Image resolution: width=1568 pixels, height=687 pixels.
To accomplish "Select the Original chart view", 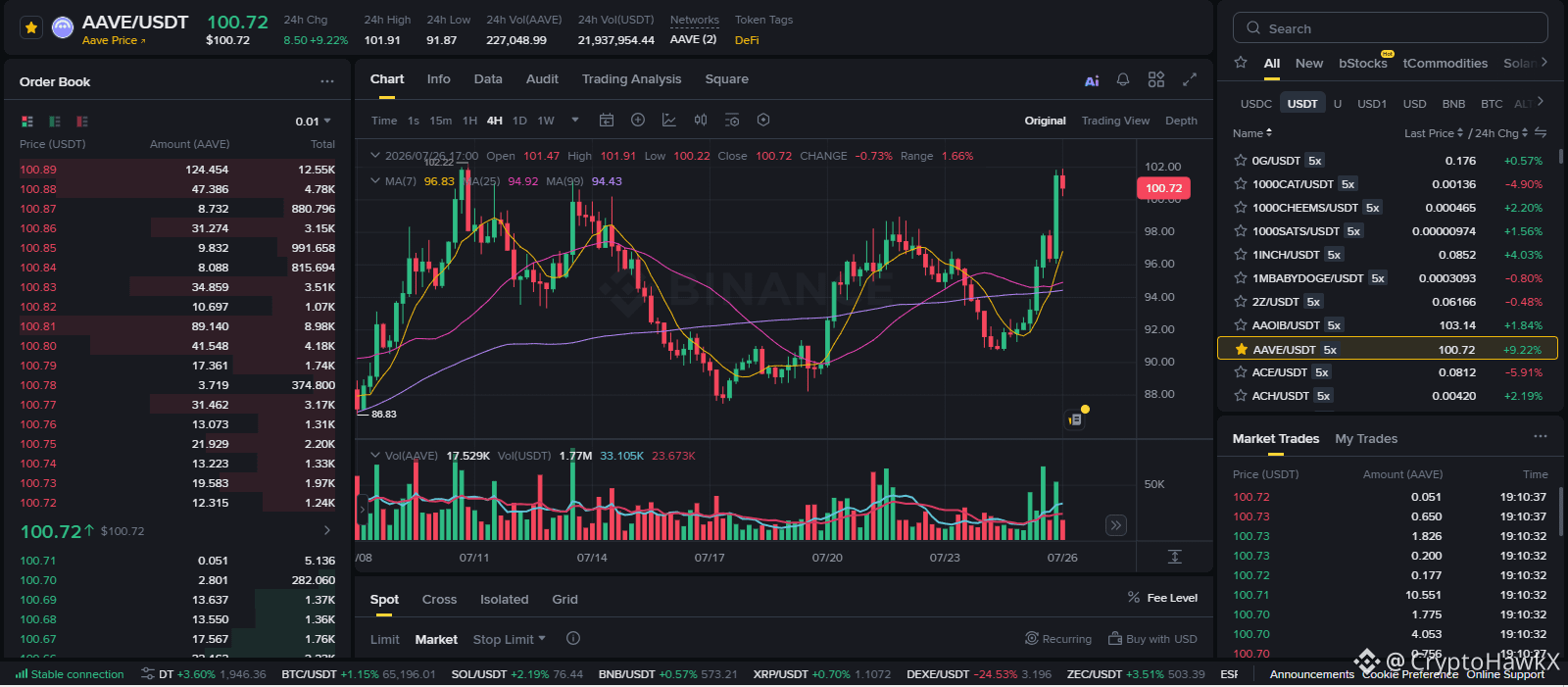I will (x=1045, y=121).
